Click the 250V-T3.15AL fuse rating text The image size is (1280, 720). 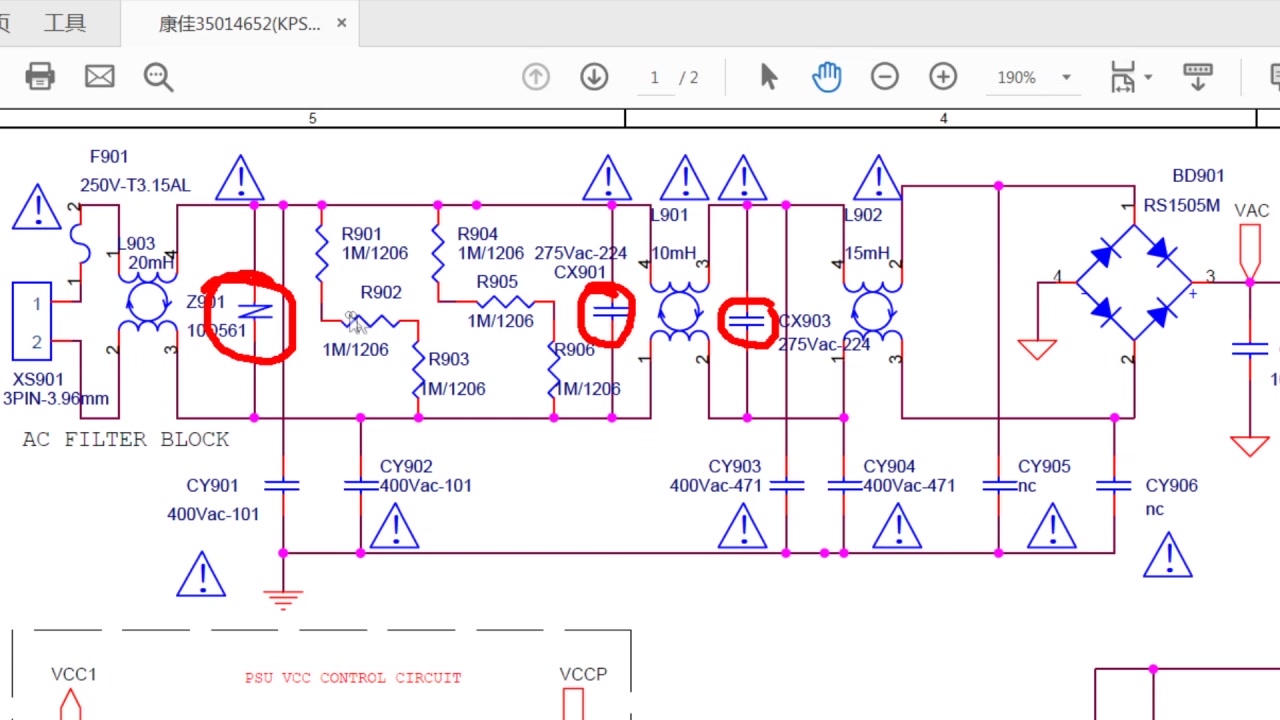click(x=135, y=186)
